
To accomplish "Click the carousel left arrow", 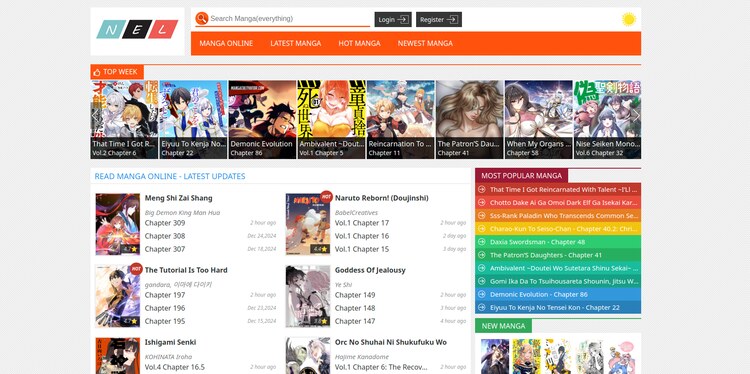I will (95, 116).
